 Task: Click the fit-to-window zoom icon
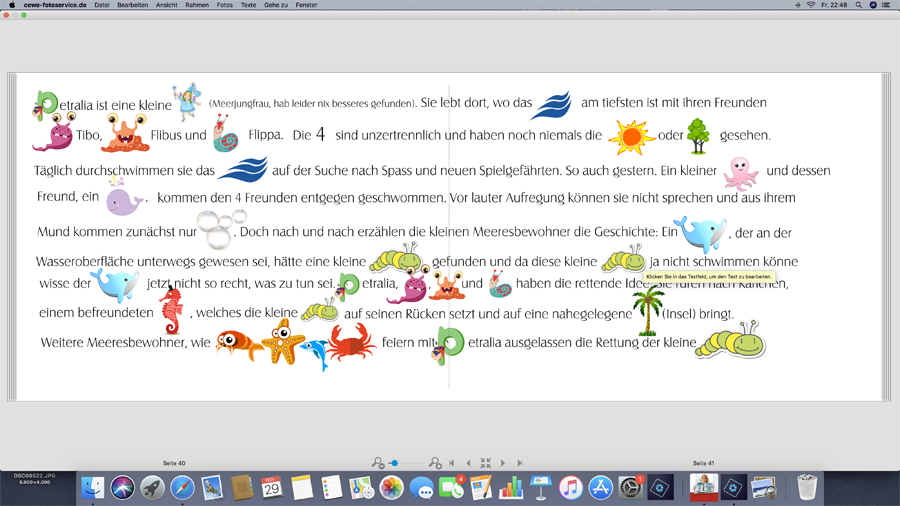click(x=485, y=463)
